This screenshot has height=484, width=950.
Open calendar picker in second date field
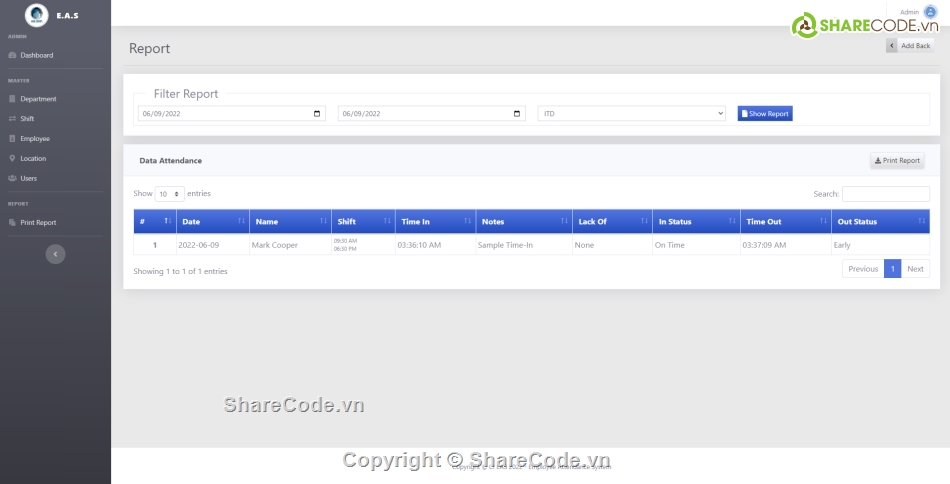(517, 114)
